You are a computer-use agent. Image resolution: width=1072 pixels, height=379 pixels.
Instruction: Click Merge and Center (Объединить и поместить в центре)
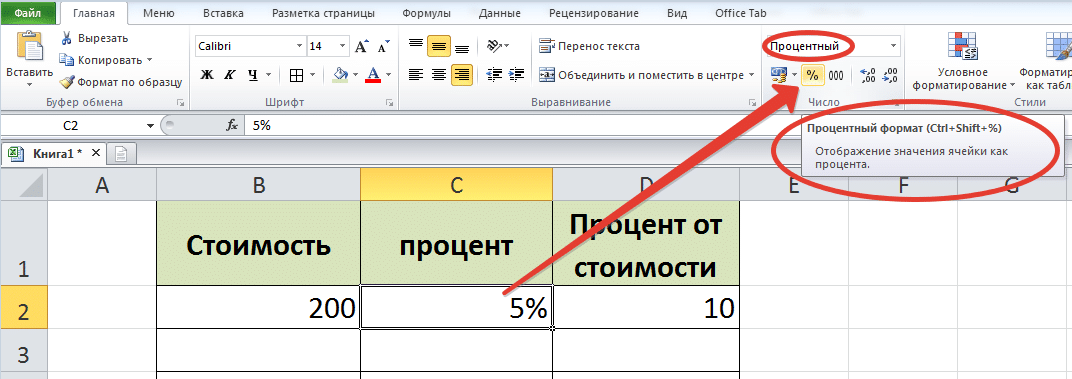(x=641, y=75)
